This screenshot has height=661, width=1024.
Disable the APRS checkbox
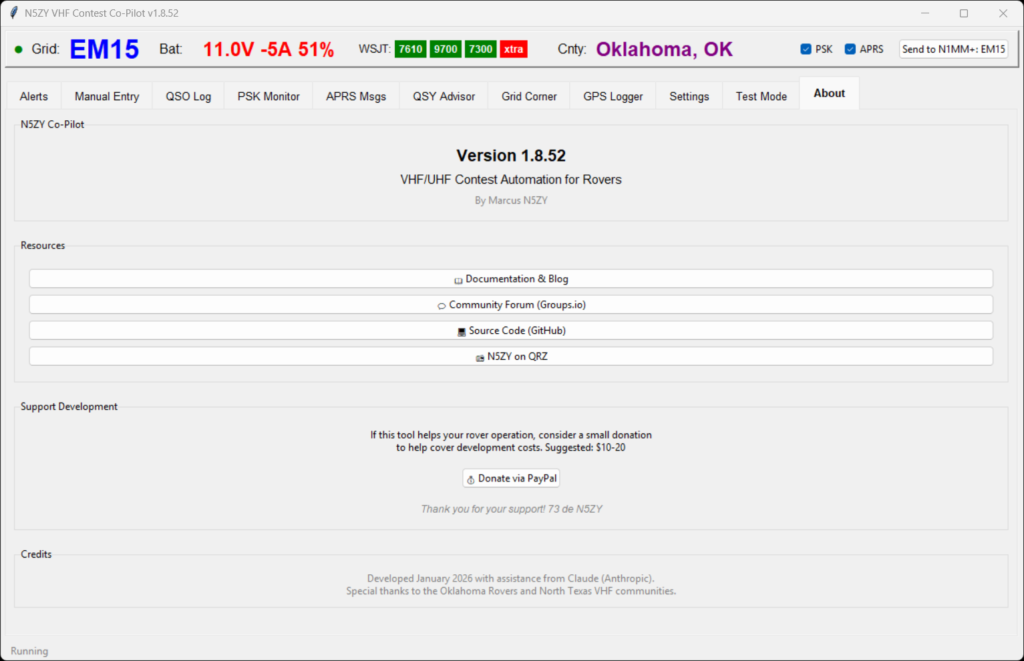(x=850, y=49)
